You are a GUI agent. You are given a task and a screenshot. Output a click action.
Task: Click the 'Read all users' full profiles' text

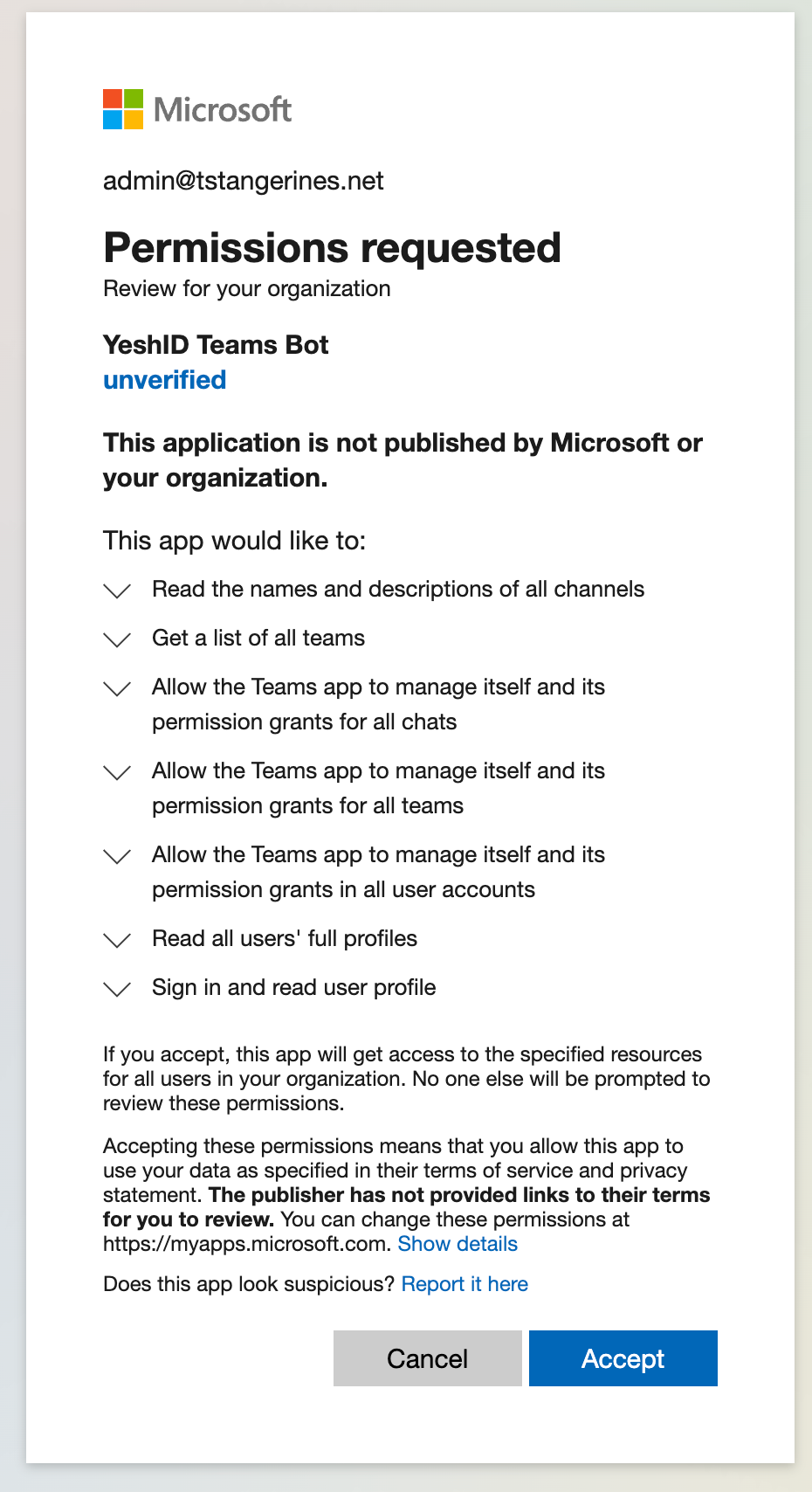click(285, 939)
